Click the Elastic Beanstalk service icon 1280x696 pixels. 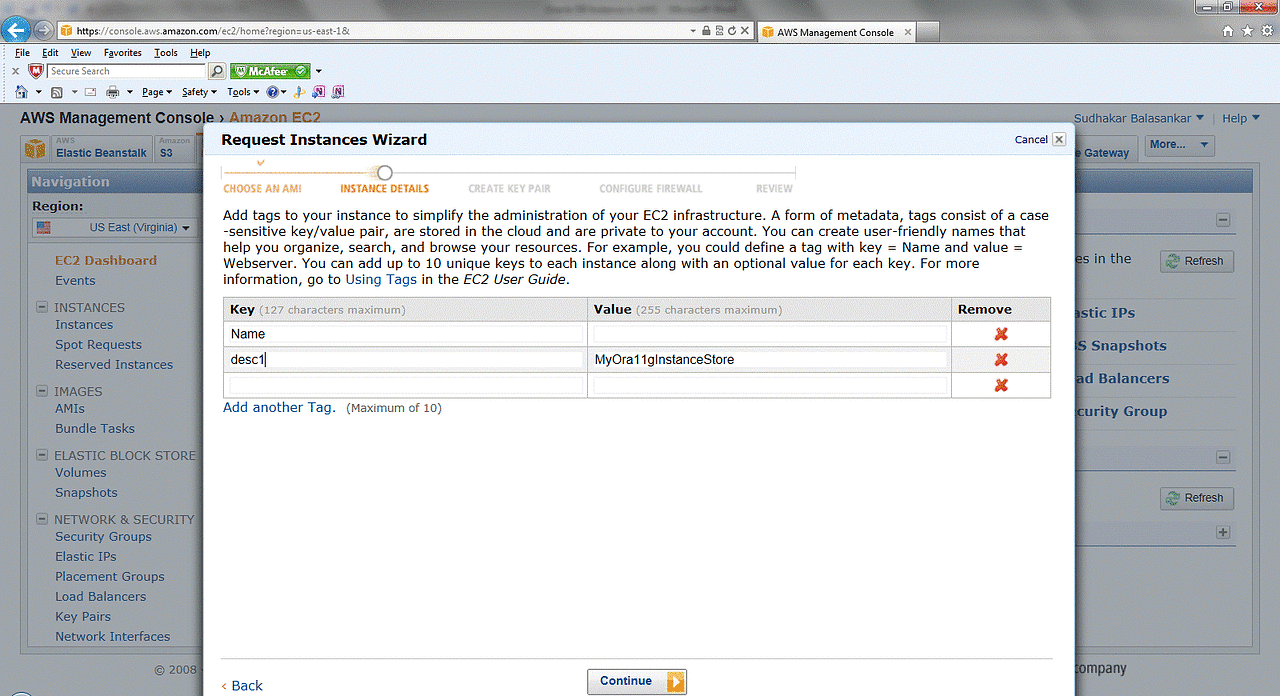coord(36,149)
